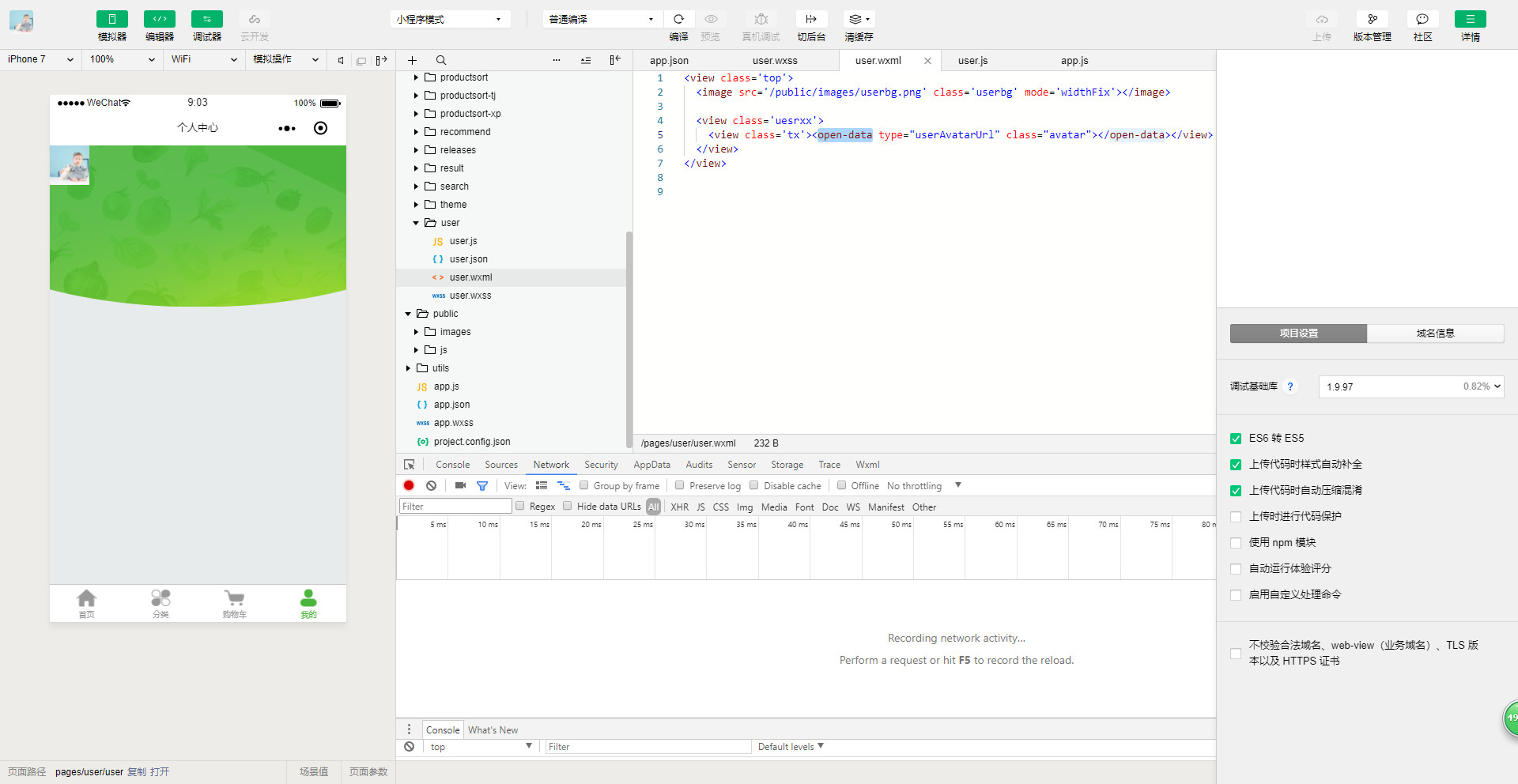Open real device debugging (真机调试) icon
This screenshot has height=784, width=1518.
coord(761,19)
